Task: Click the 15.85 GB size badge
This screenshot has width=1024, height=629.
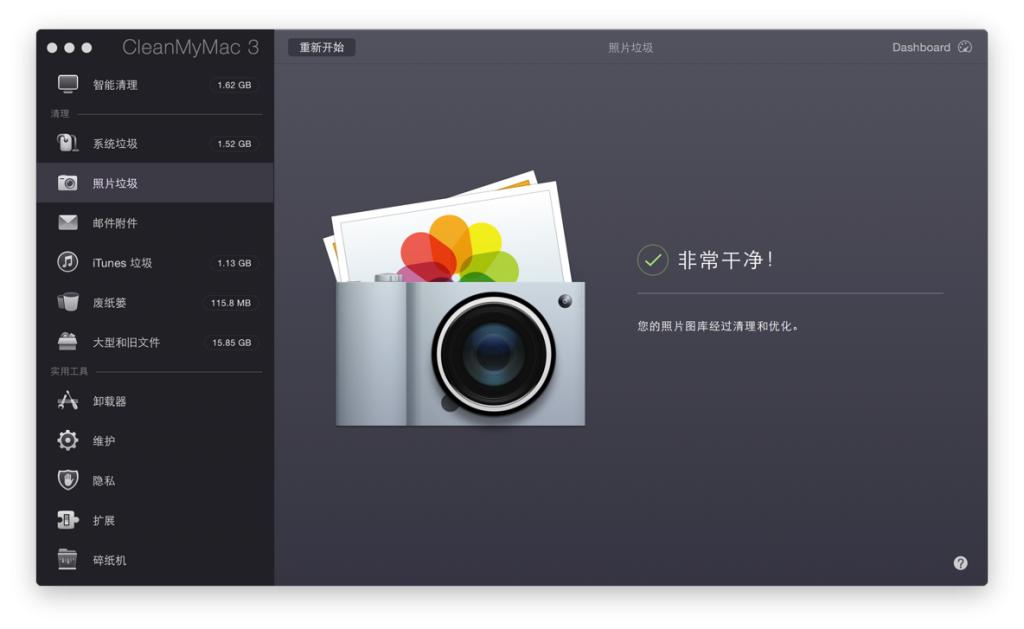Action: [232, 342]
